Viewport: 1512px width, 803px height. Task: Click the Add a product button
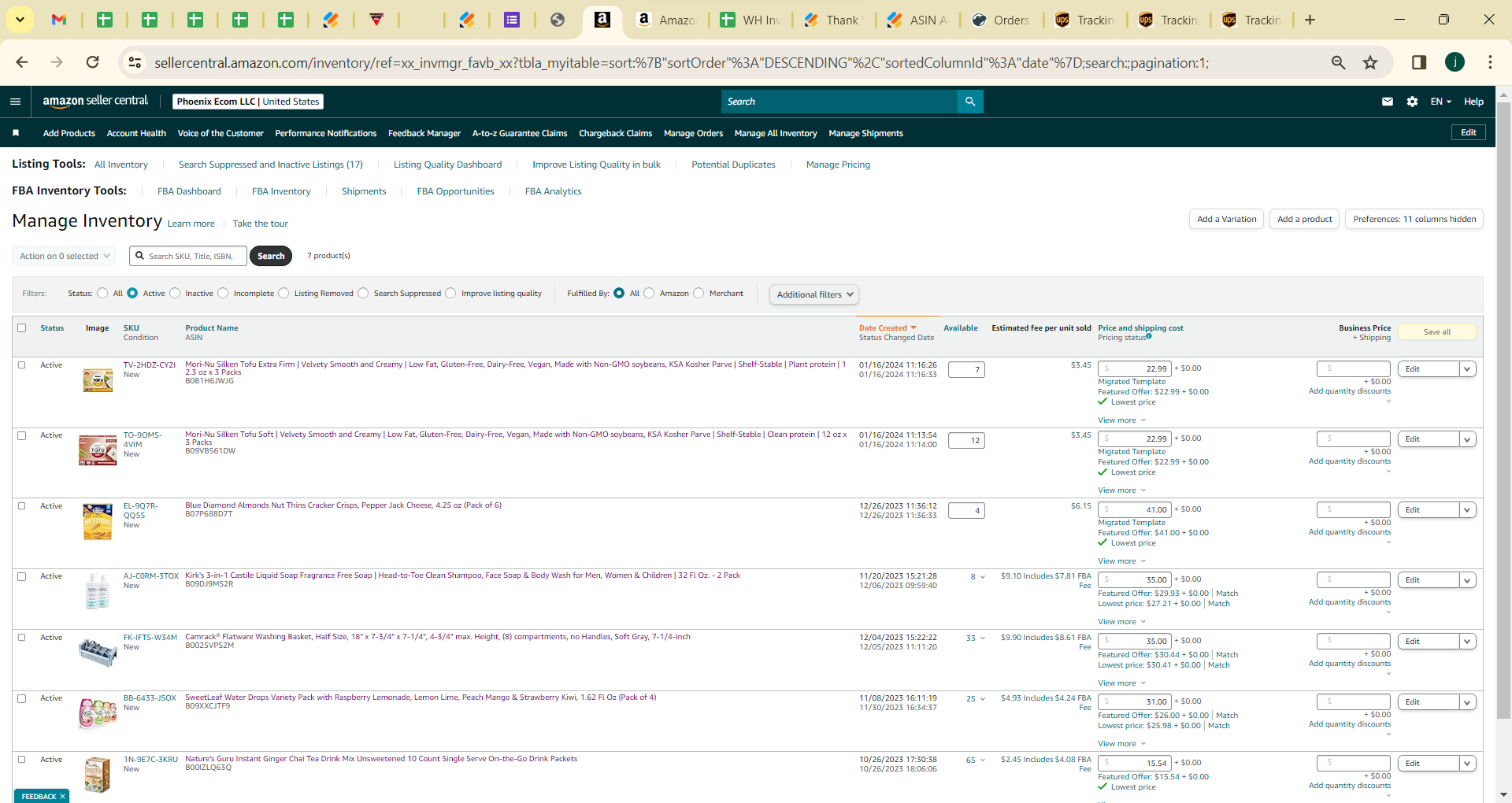[1304, 219]
